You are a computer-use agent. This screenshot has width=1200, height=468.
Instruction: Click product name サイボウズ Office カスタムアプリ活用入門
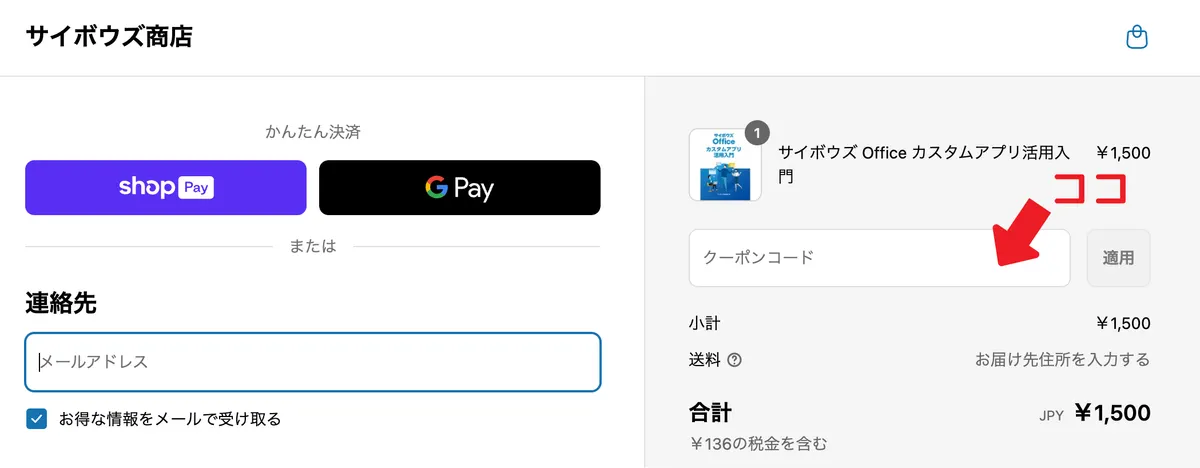(x=924, y=165)
